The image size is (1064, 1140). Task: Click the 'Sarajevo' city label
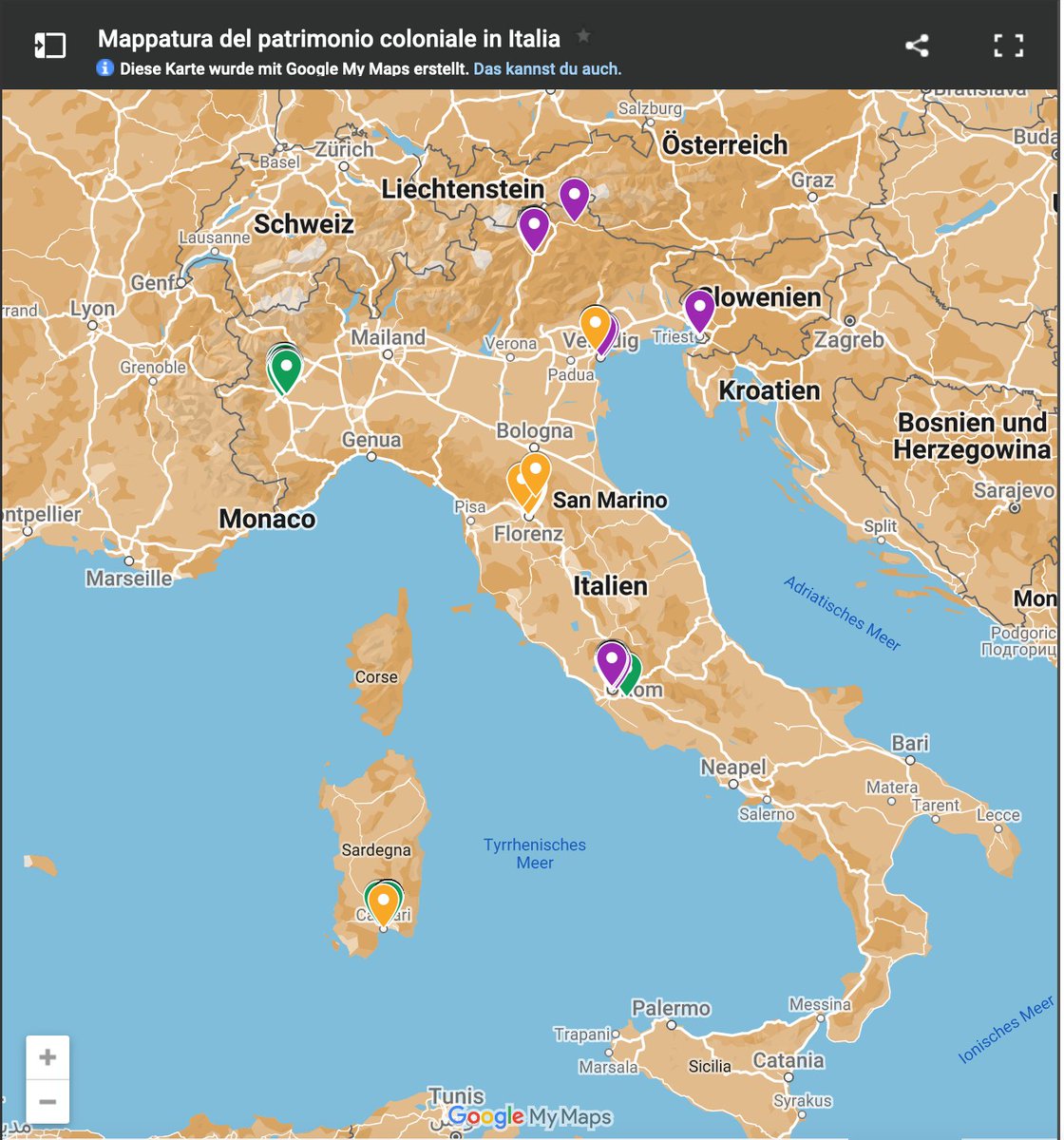coord(1014,490)
